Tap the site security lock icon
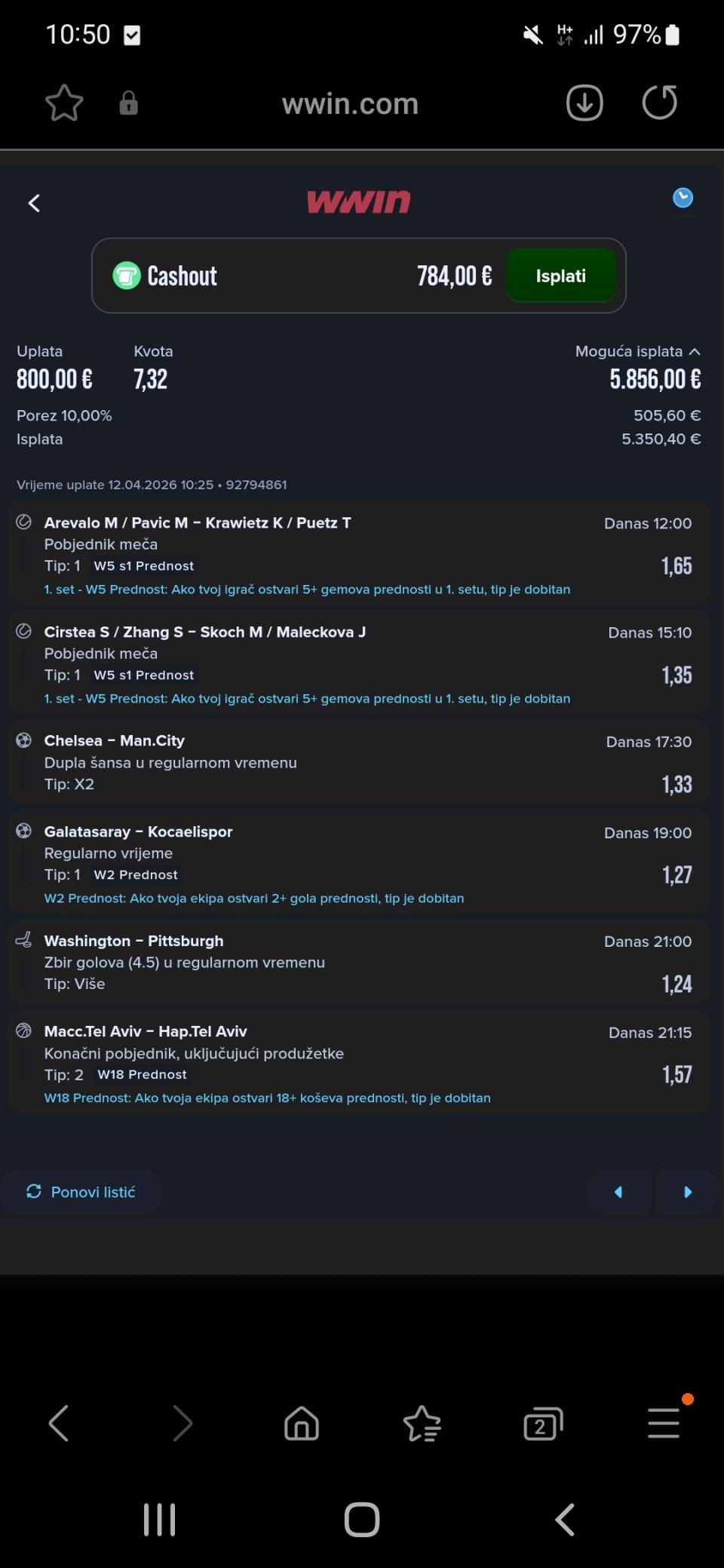Screen dimensions: 724x1568 [x=128, y=103]
